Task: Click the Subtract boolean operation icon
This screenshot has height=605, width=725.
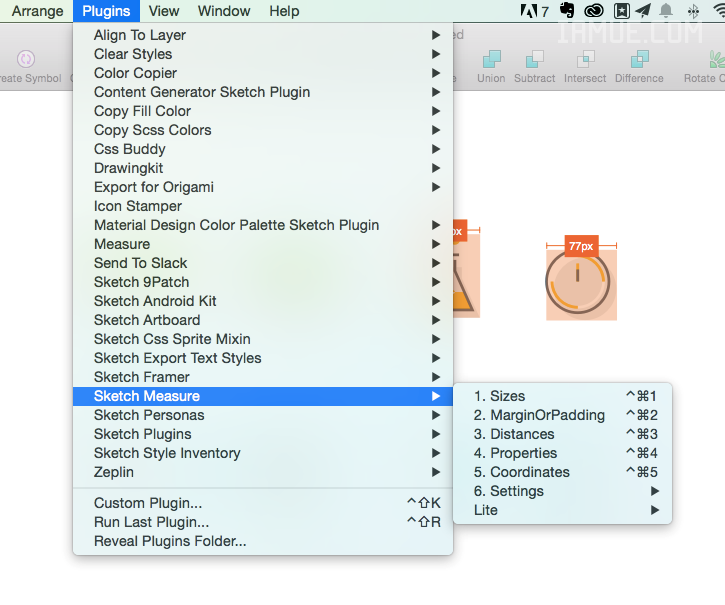Action: pyautogui.click(x=535, y=59)
